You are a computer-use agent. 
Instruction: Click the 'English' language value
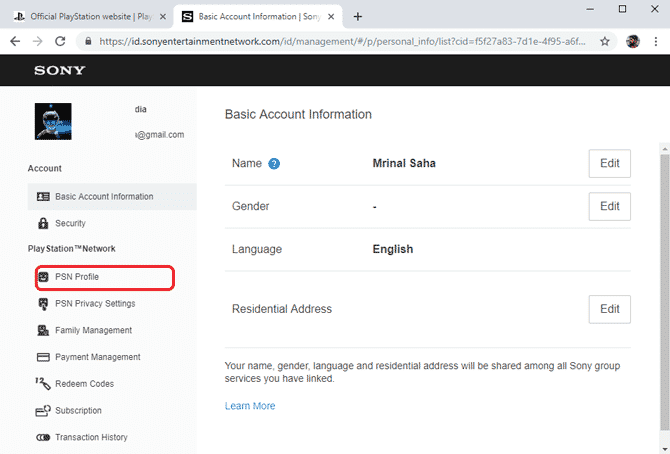pyautogui.click(x=393, y=249)
